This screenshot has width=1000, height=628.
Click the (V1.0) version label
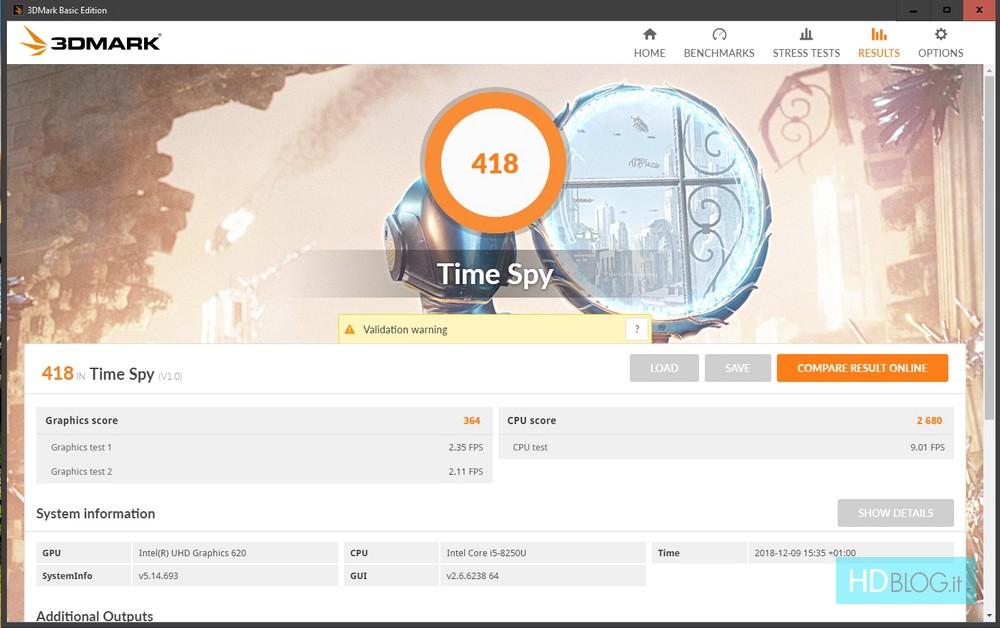coord(170,376)
